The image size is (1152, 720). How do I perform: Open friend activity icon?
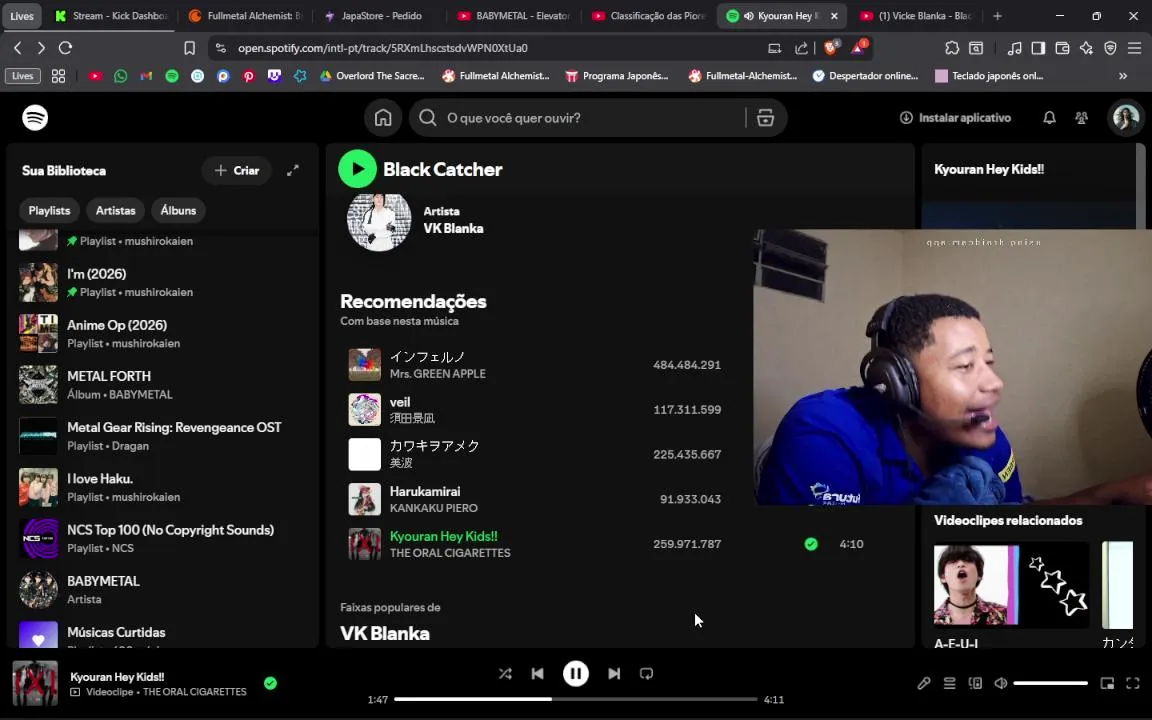tap(1081, 118)
